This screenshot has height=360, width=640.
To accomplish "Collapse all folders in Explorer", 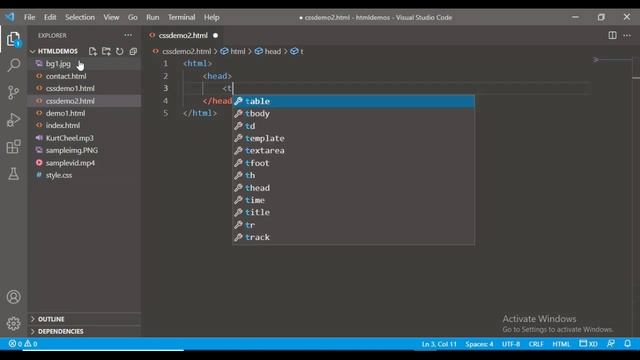I will (x=133, y=51).
